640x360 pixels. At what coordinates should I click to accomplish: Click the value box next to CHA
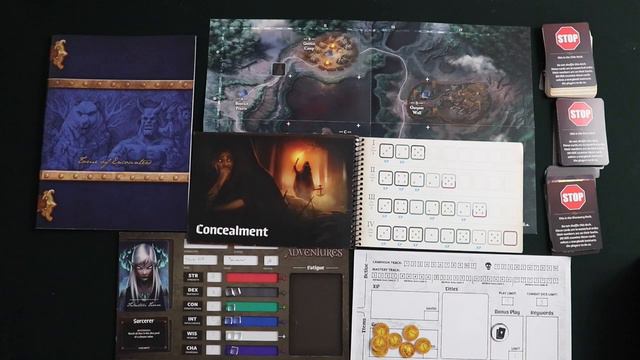click(x=213, y=350)
